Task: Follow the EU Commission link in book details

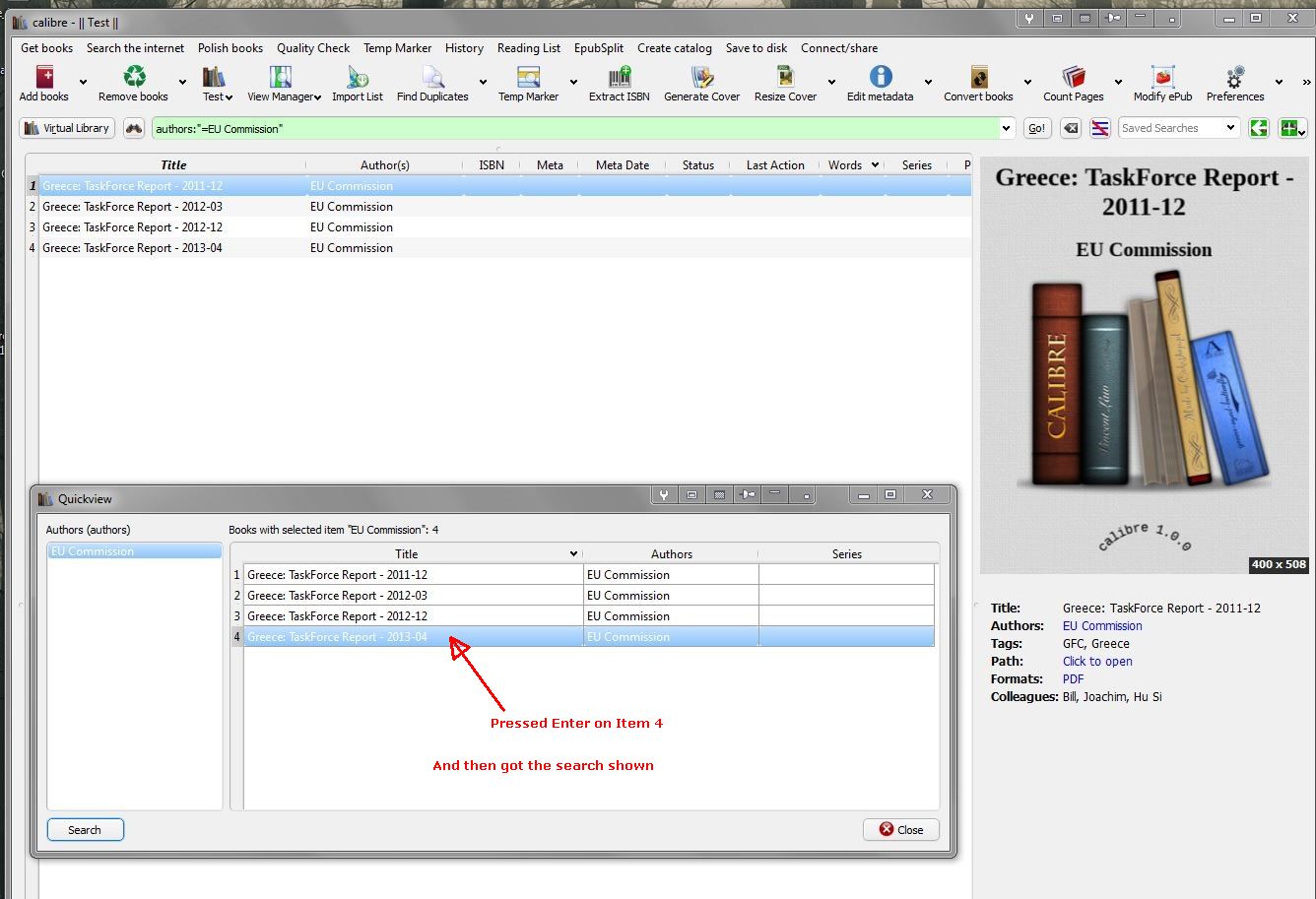Action: coord(1102,626)
